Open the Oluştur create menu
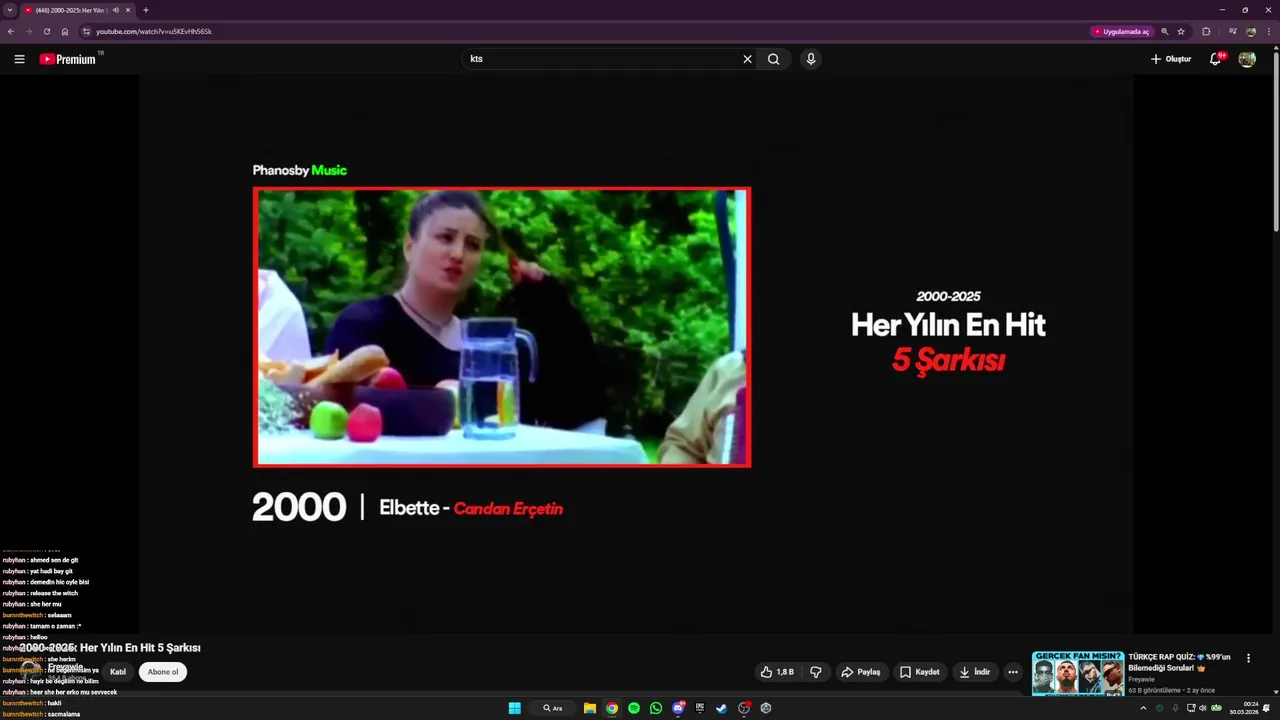1280x720 pixels. pyautogui.click(x=1171, y=59)
